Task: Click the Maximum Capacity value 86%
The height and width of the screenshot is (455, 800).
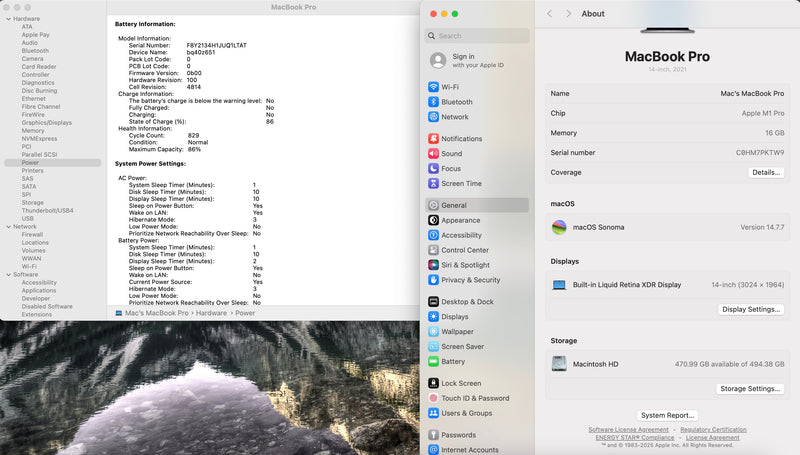Action: tap(194, 149)
